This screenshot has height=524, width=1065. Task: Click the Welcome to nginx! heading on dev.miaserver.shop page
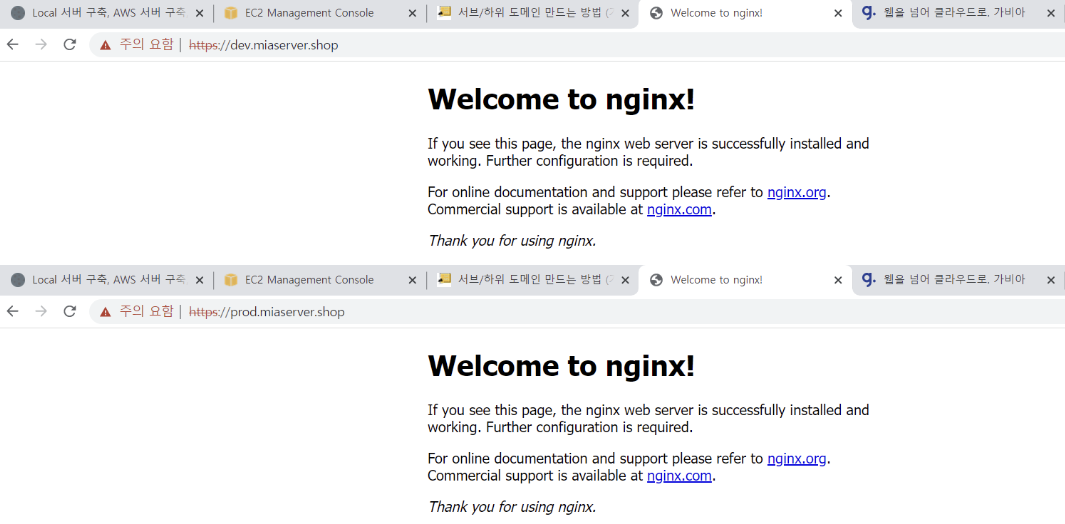pos(561,99)
